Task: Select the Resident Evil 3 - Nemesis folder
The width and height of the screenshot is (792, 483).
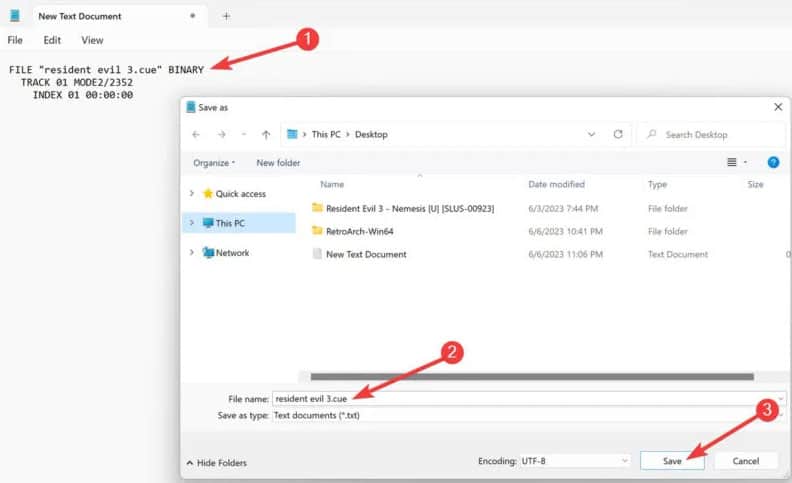Action: click(410, 208)
